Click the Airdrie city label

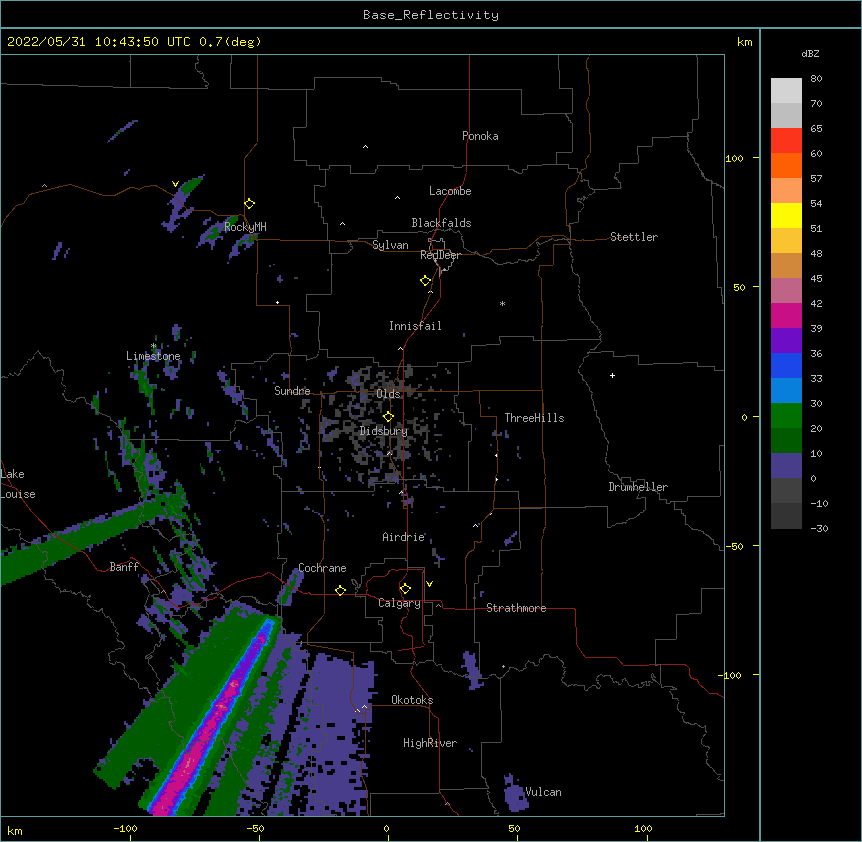tap(404, 537)
